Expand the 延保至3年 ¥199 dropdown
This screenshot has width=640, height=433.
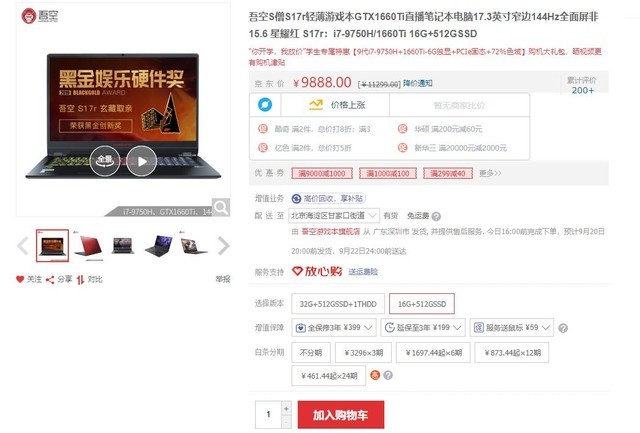pos(423,327)
